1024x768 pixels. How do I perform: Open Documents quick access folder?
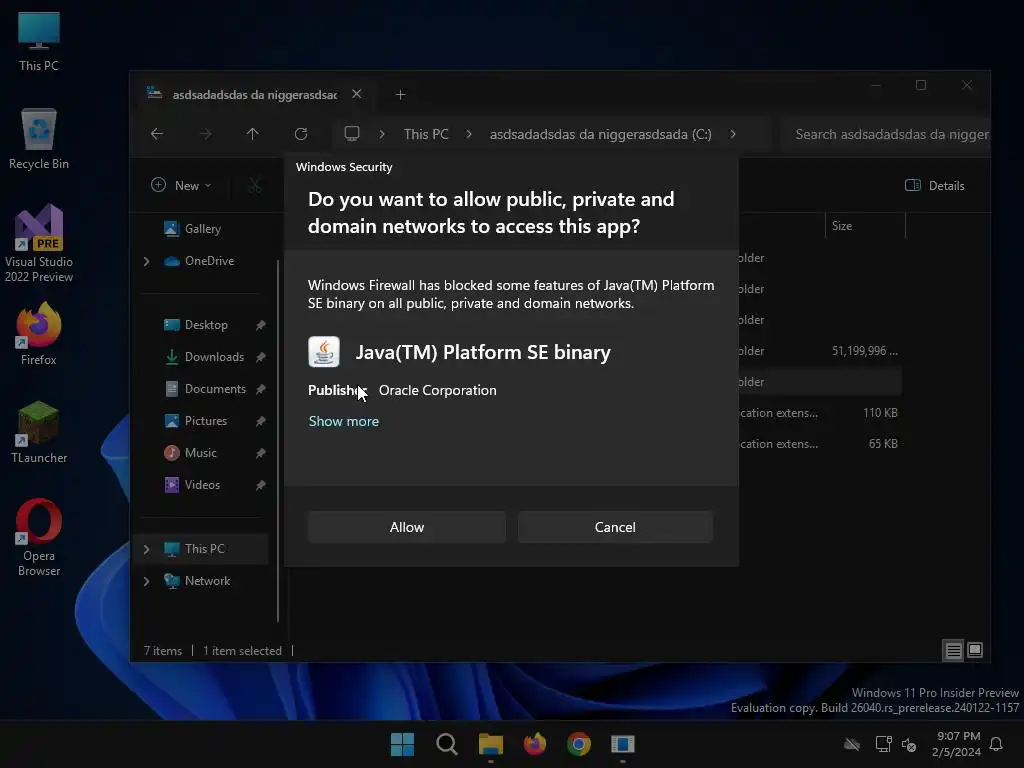[216, 389]
